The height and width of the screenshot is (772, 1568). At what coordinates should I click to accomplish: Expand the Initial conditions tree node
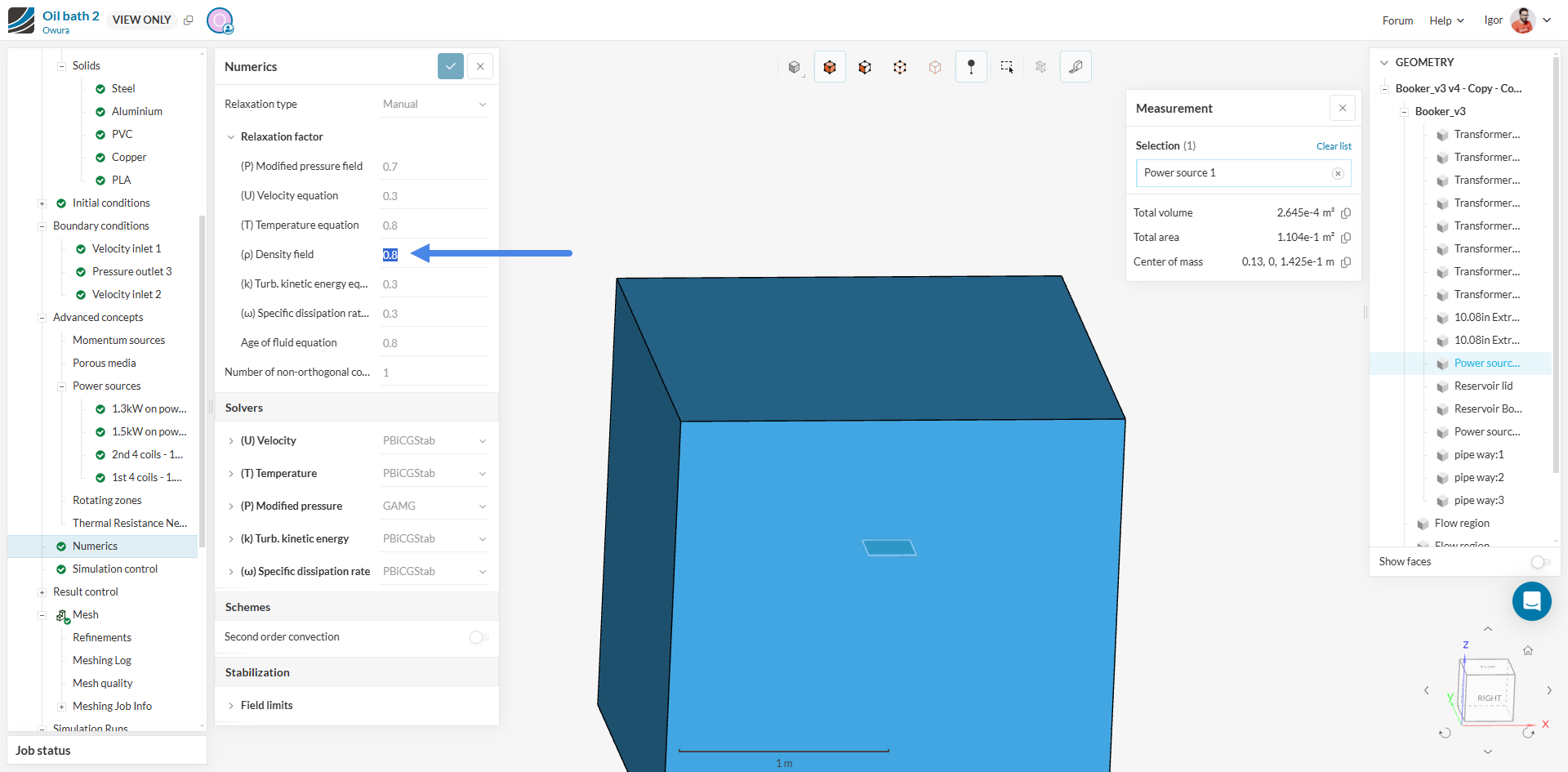(x=42, y=203)
